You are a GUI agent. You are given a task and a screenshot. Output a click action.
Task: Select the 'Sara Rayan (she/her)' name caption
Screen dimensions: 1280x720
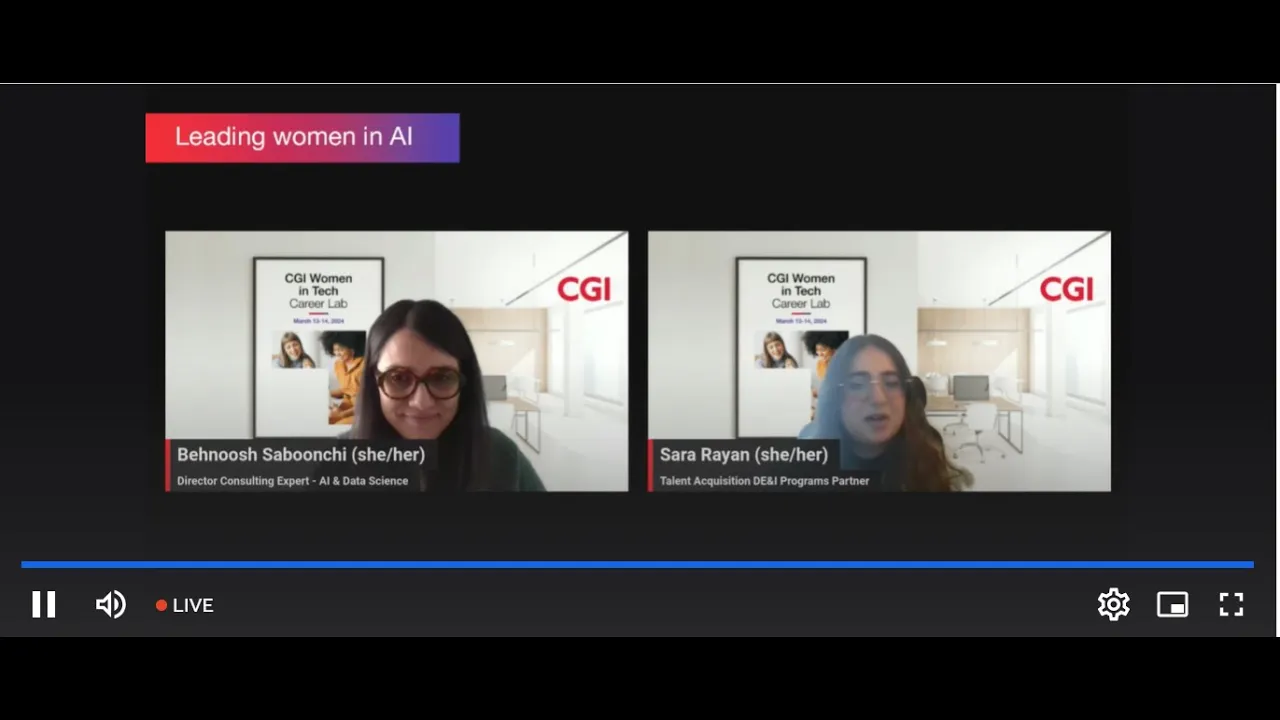(744, 454)
